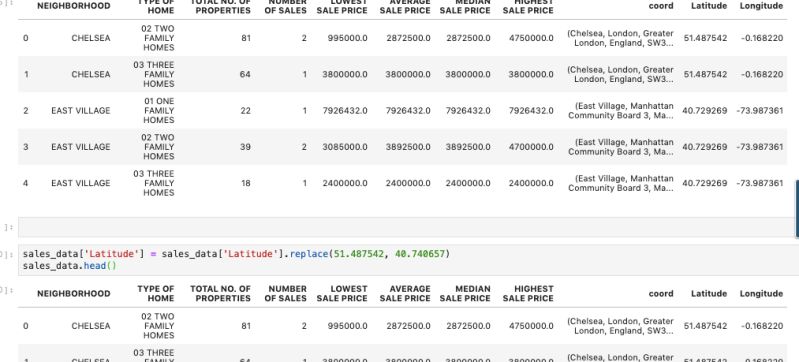This screenshot has width=799, height=362.
Task: Click the HIGHEST SALE PRICE header in the lower table
Action: pos(528,294)
